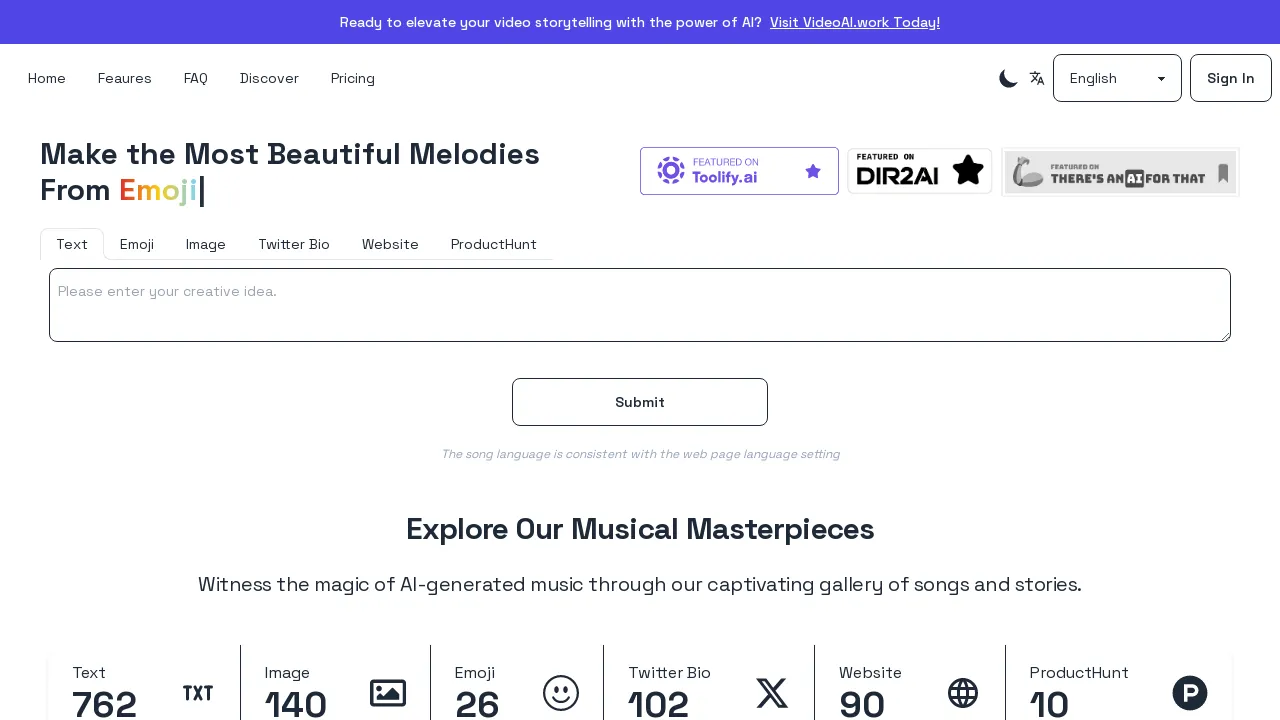
Task: Open the FAQ section
Action: point(195,78)
